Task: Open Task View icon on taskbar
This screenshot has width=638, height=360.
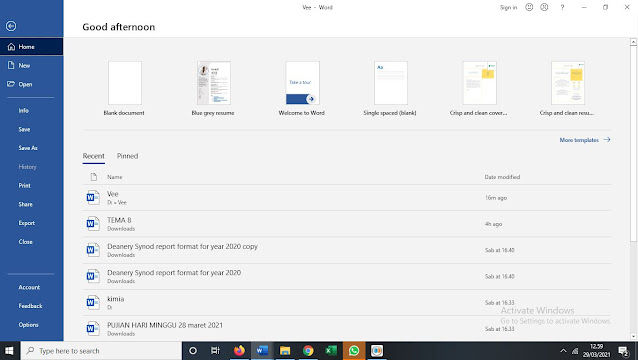Action: coord(215,350)
